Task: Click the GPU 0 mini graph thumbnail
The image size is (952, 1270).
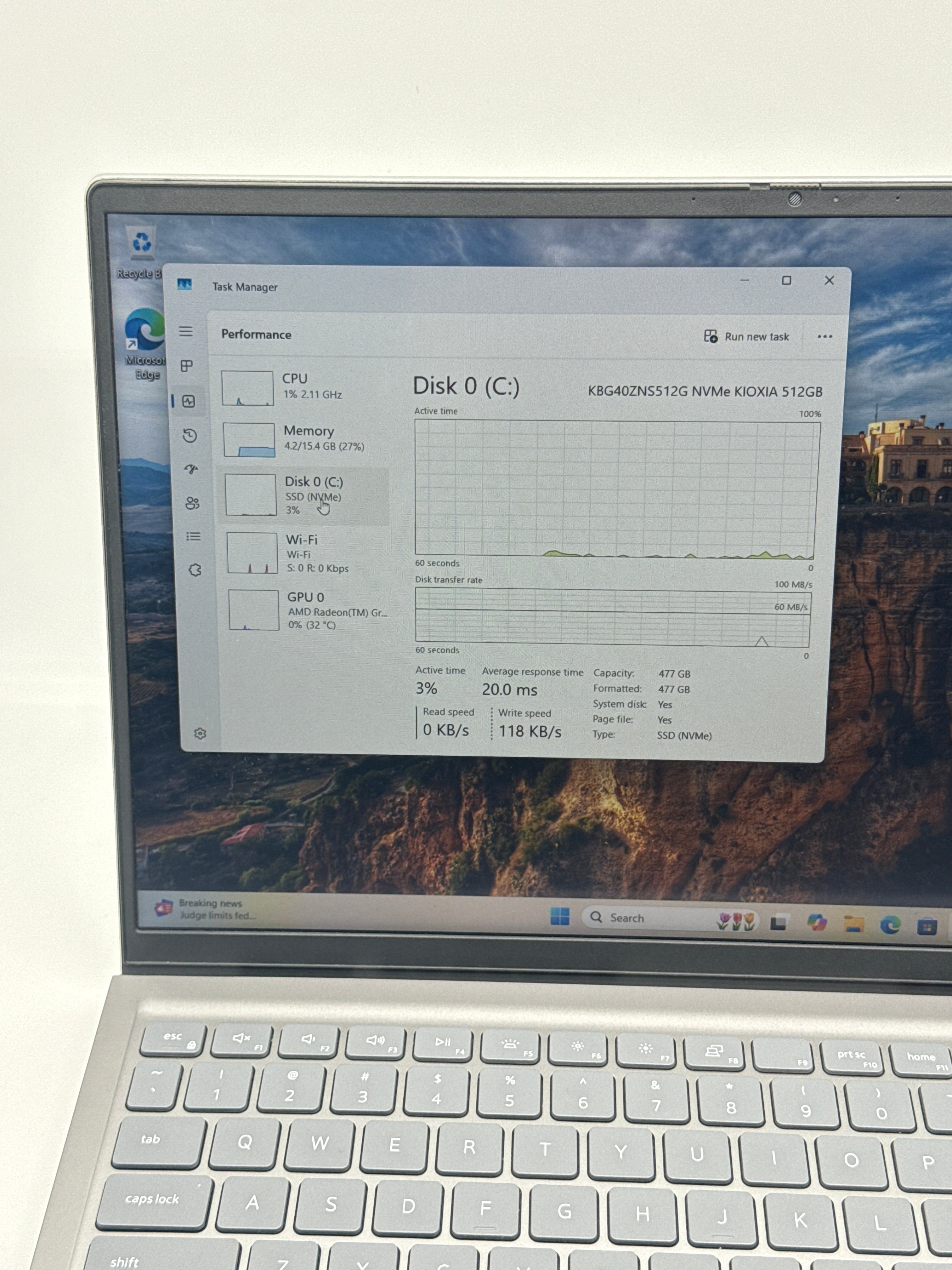Action: pyautogui.click(x=254, y=610)
